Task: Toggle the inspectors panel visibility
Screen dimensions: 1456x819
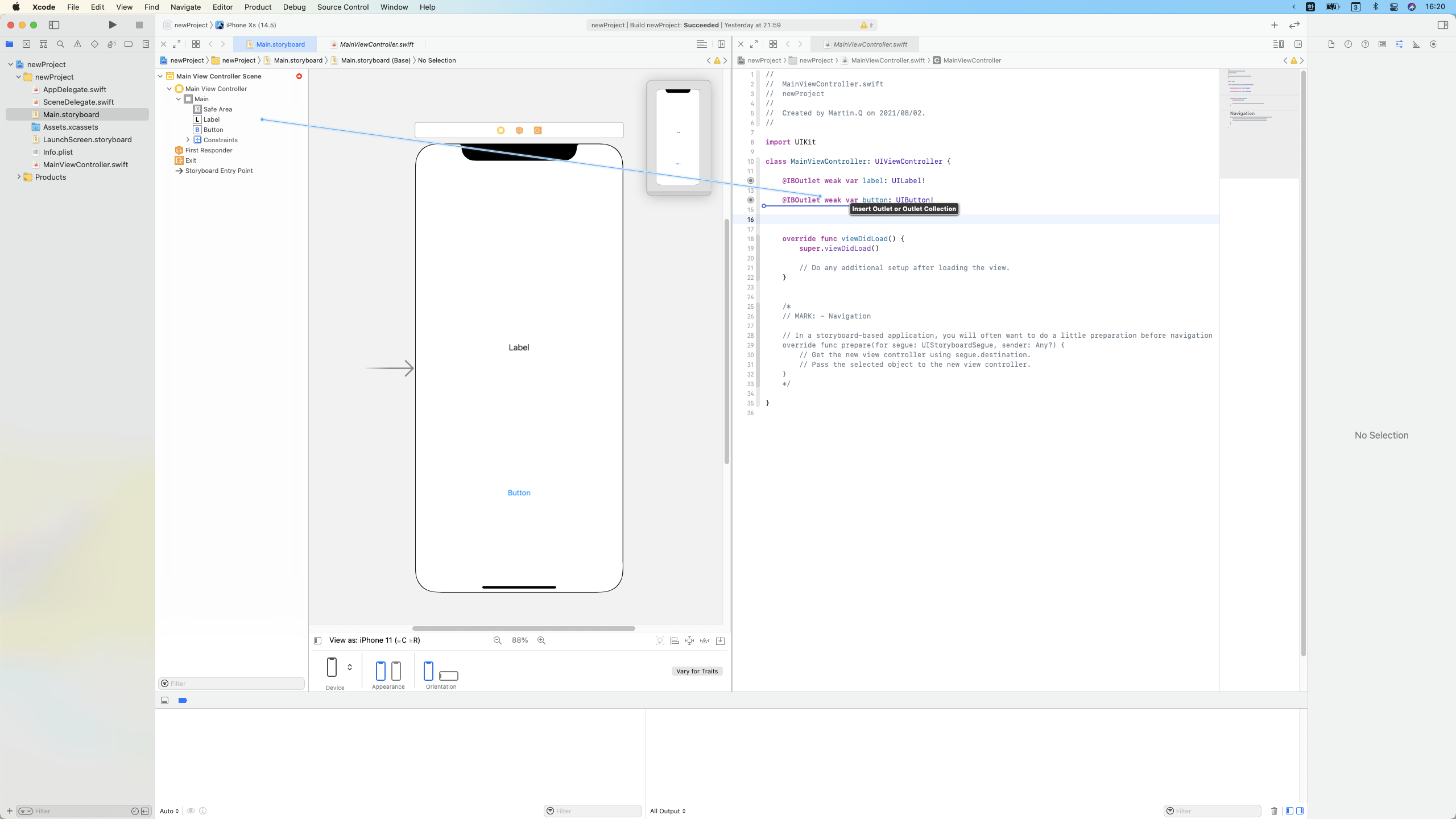Action: coord(1443,25)
